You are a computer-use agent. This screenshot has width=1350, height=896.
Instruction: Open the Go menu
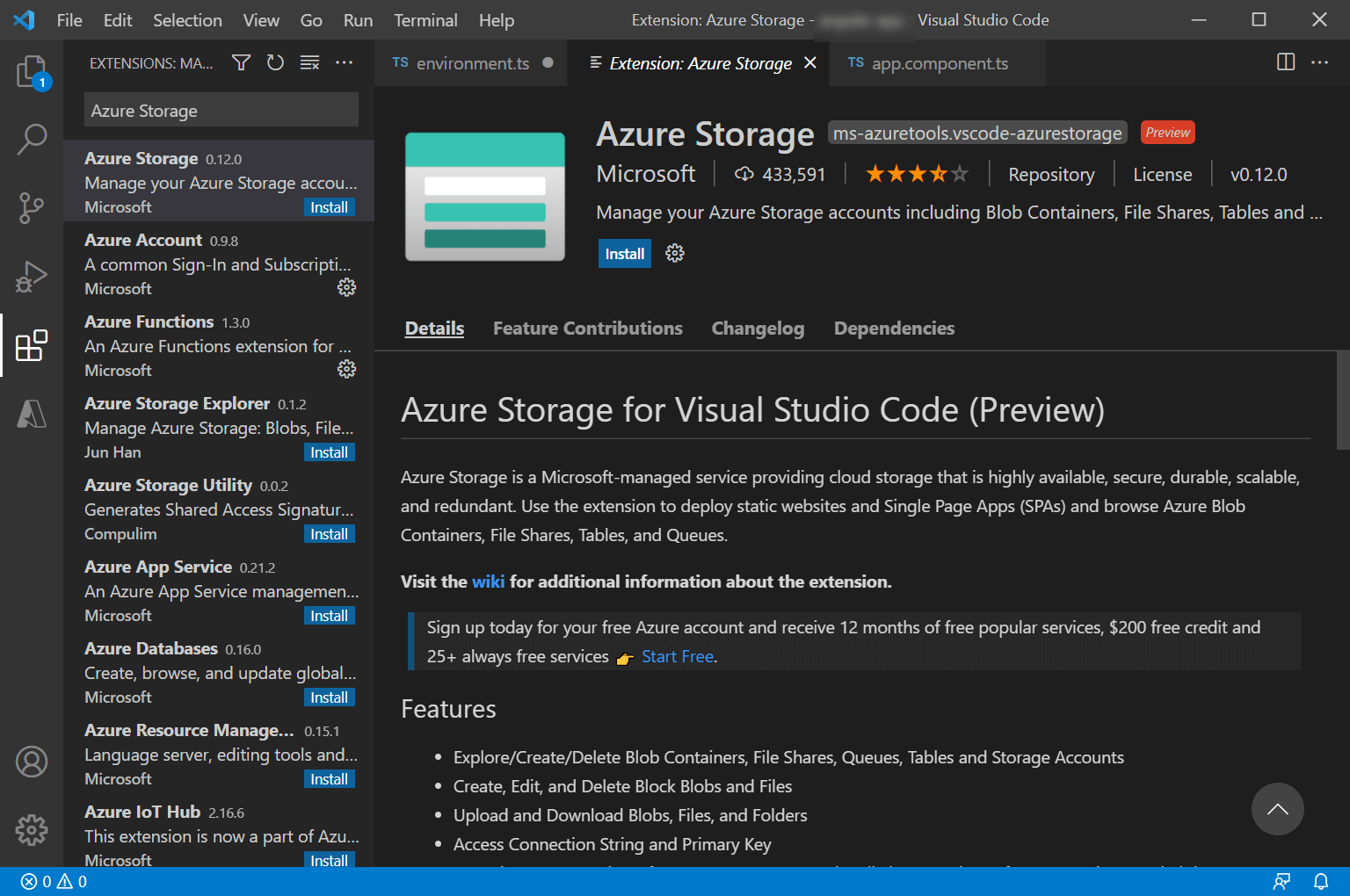(311, 19)
